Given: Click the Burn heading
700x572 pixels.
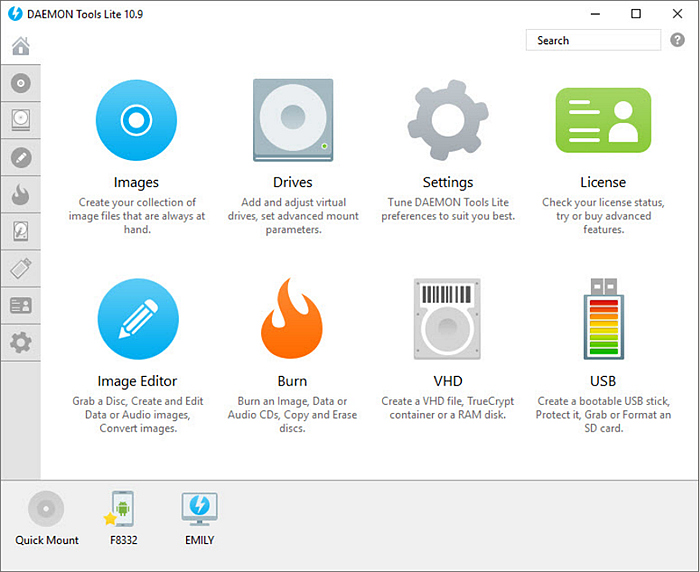Looking at the screenshot, I should 292,381.
